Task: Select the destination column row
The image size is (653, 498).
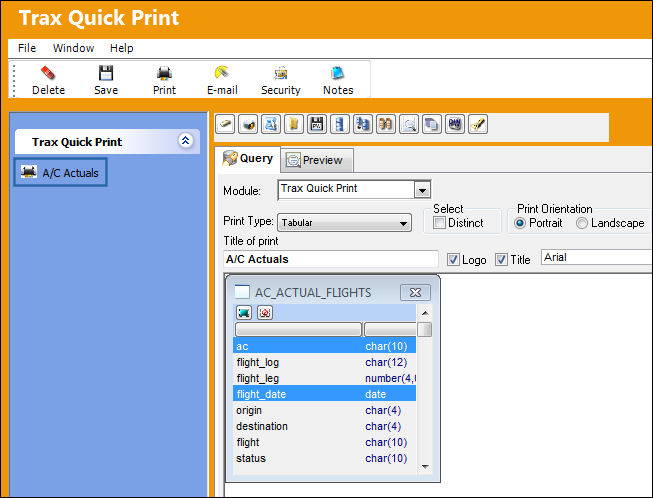Action: (x=324, y=426)
